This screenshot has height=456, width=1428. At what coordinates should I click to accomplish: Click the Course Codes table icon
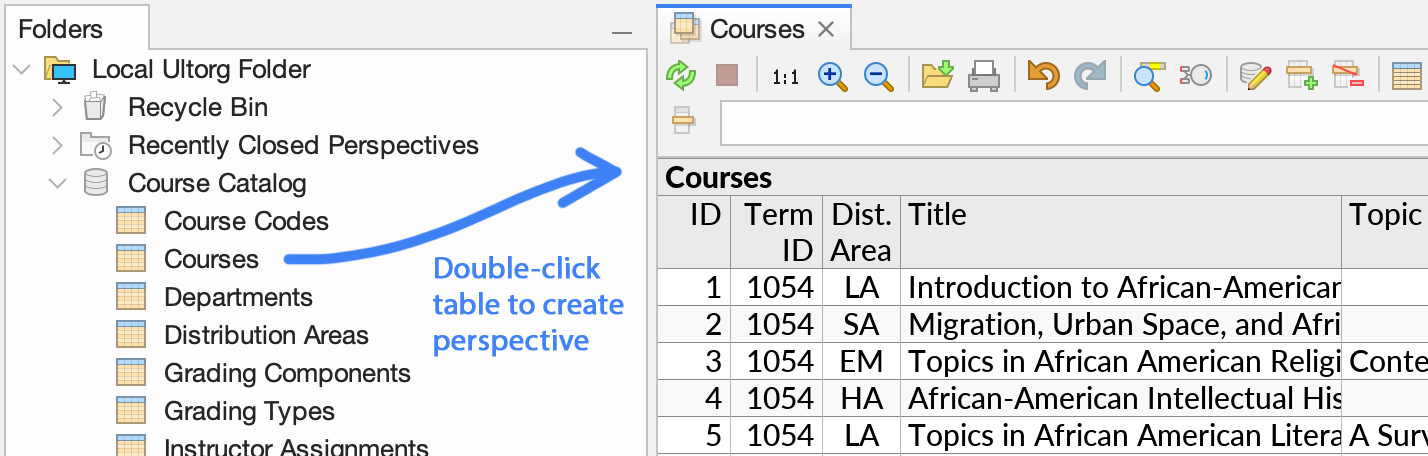coord(131,221)
